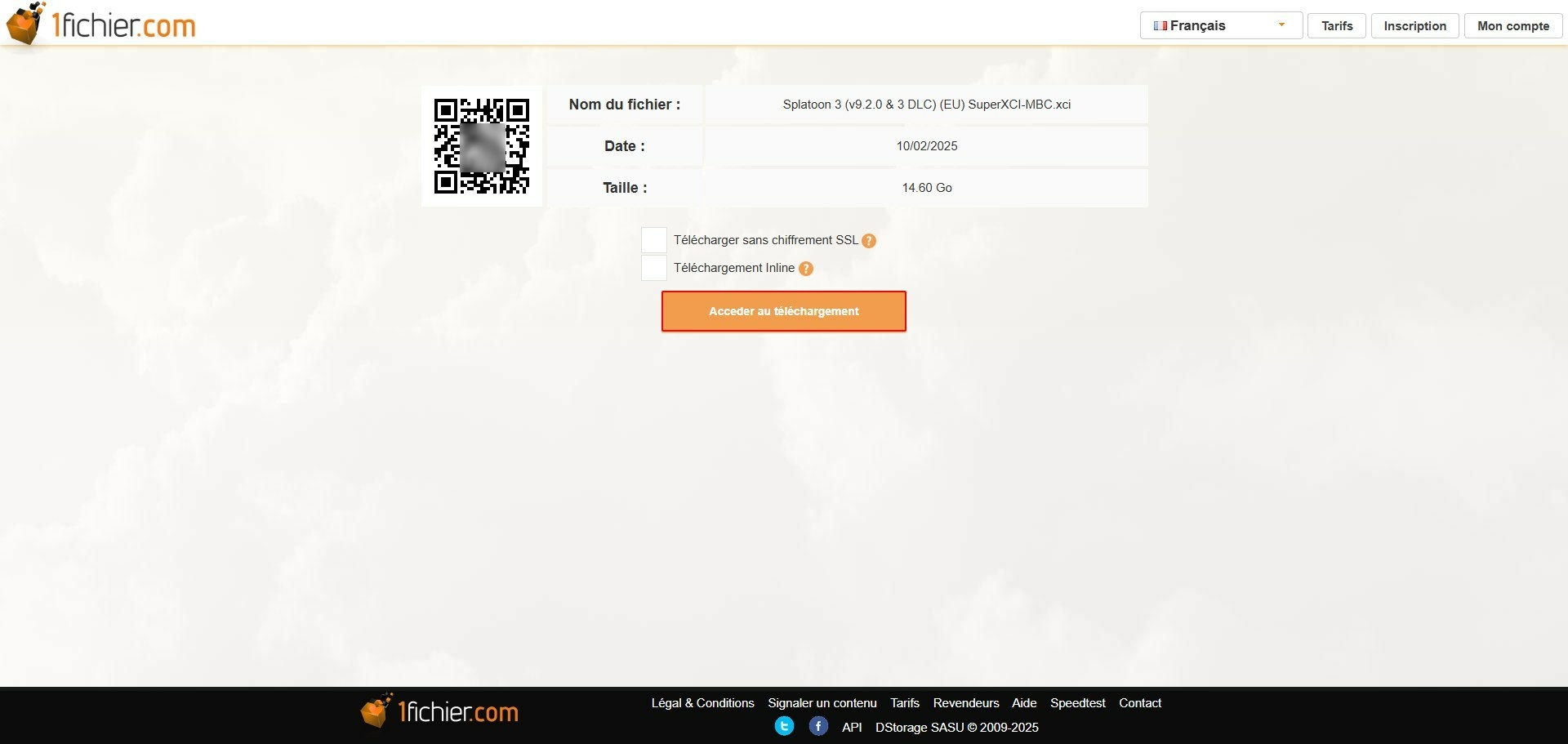Click the footer 1fichier.com logo
This screenshot has height=744, width=1568.
point(439,711)
